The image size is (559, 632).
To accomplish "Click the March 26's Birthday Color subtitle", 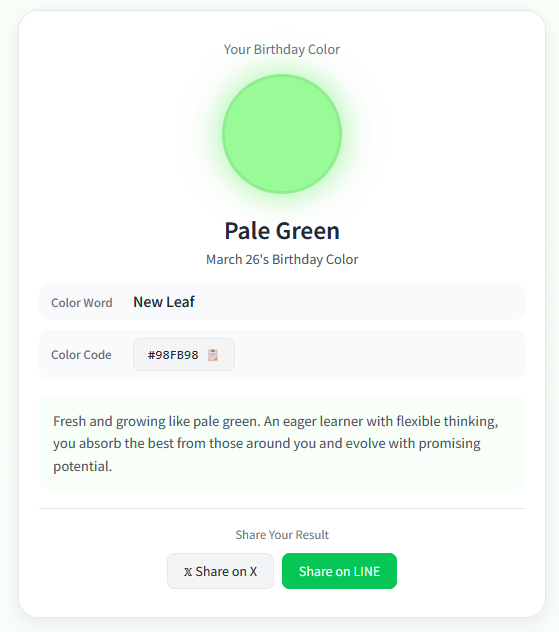I will pos(282,260).
